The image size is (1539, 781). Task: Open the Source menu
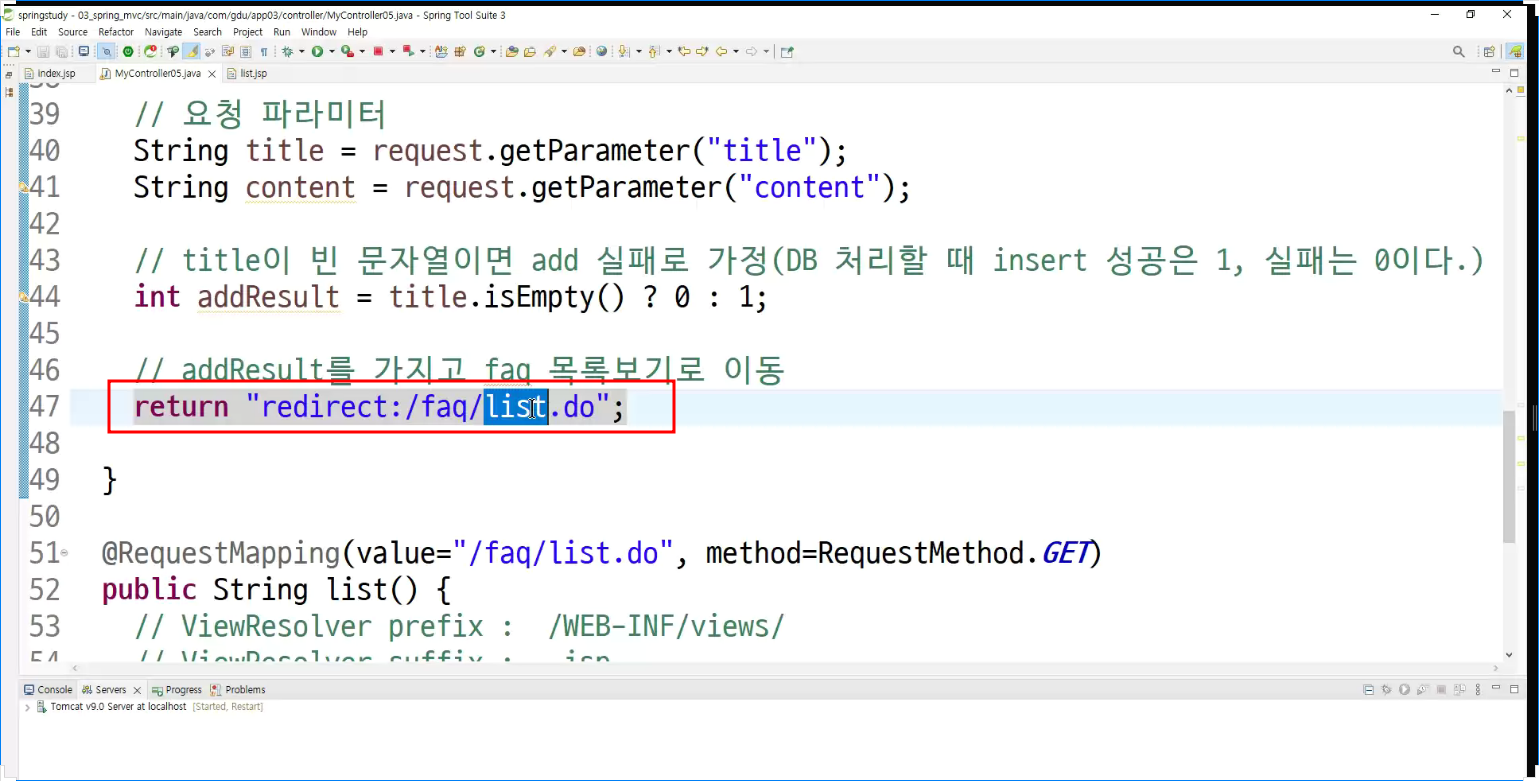73,32
